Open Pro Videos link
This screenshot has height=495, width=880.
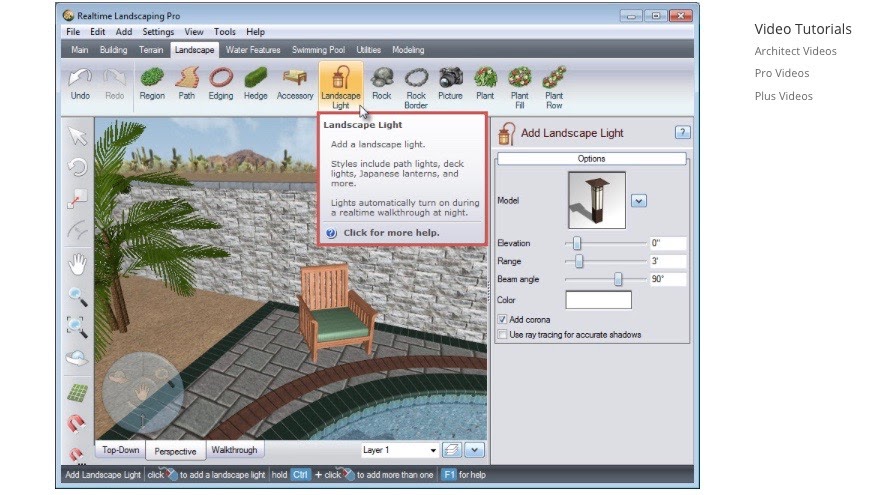(782, 73)
